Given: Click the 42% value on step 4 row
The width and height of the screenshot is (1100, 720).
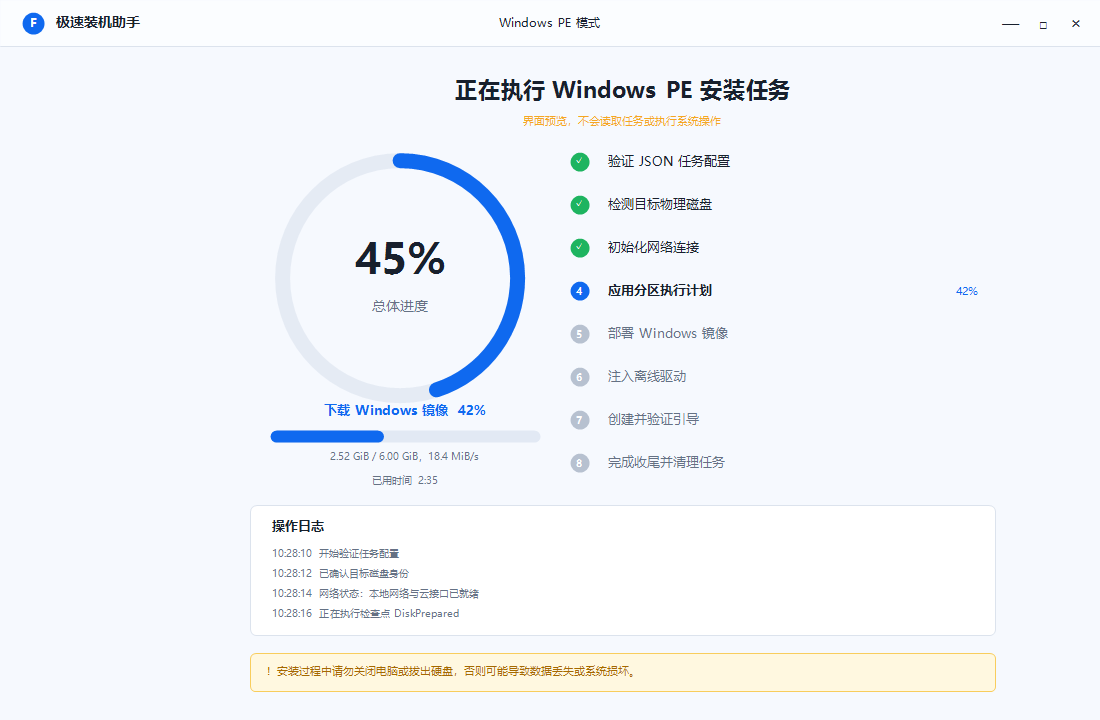Looking at the screenshot, I should pos(967,291).
